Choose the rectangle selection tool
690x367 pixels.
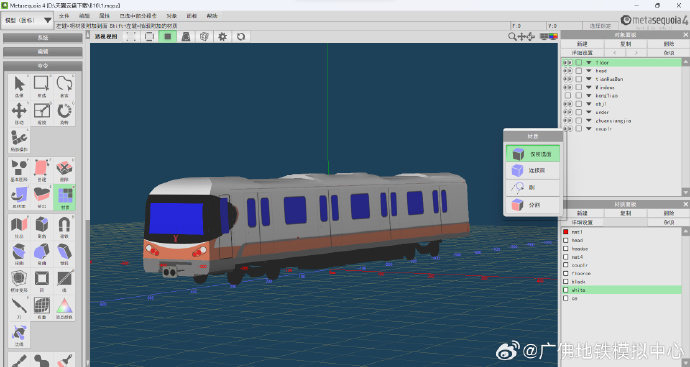pos(42,86)
